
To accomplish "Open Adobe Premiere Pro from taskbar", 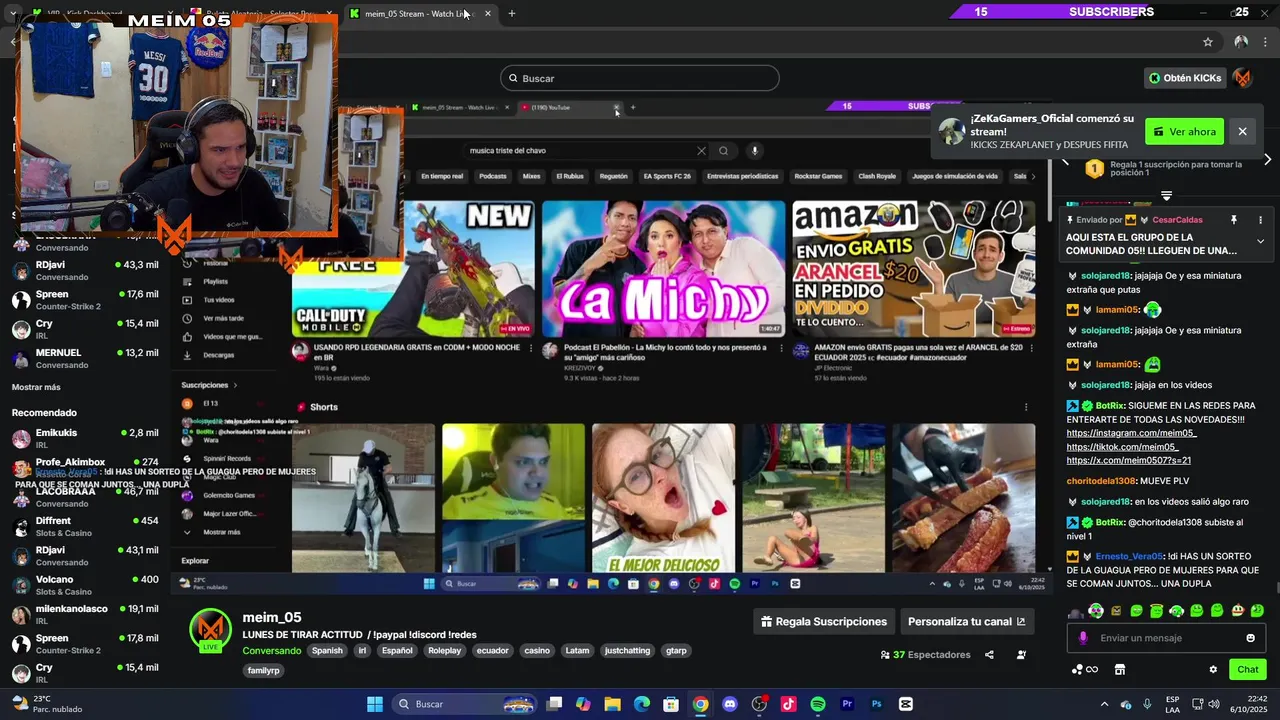I will pos(847,704).
